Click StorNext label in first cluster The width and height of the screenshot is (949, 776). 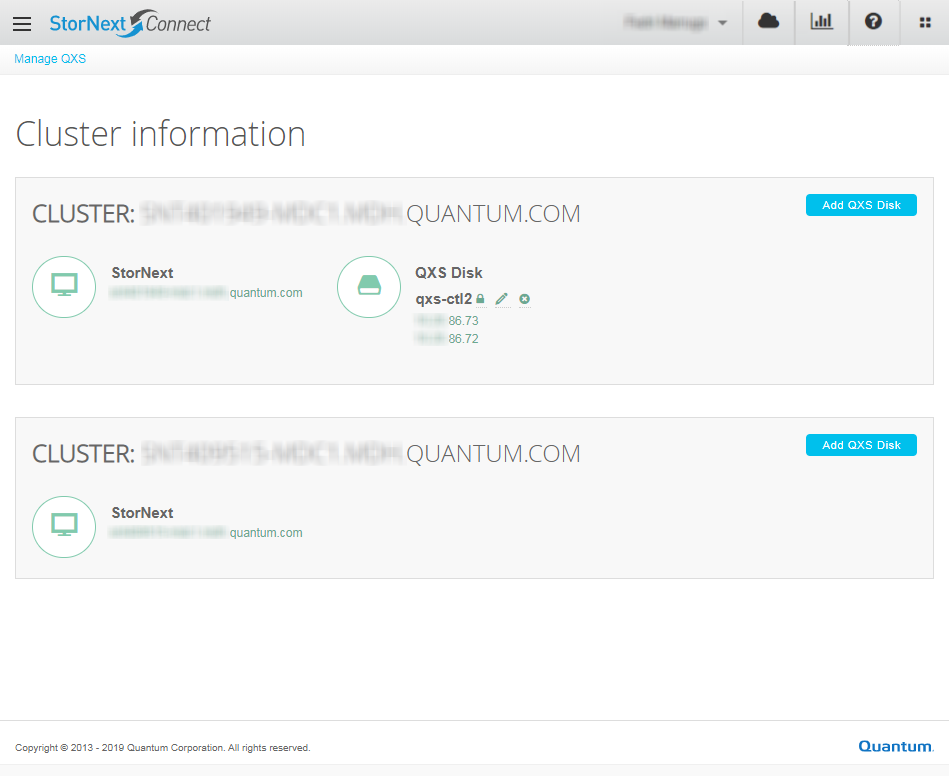(142, 273)
